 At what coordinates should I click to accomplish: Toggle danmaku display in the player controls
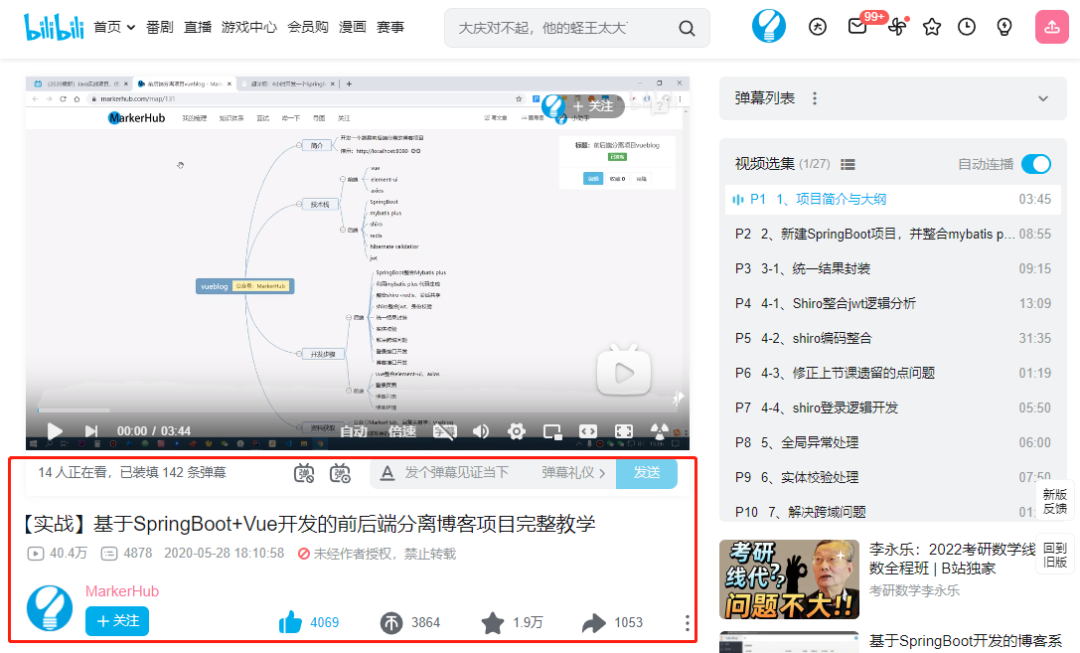[445, 431]
